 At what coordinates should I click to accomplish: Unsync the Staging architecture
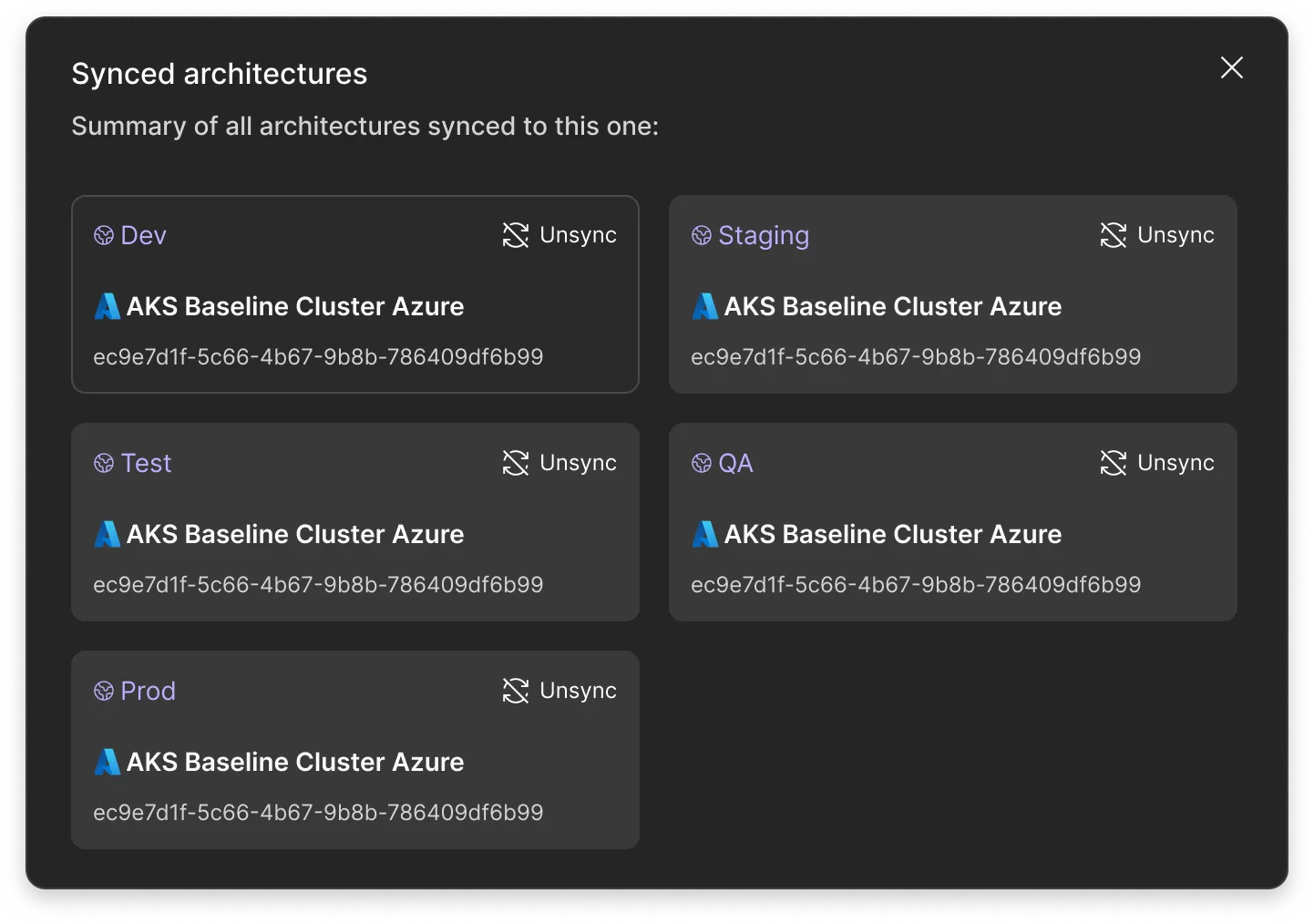(1157, 235)
